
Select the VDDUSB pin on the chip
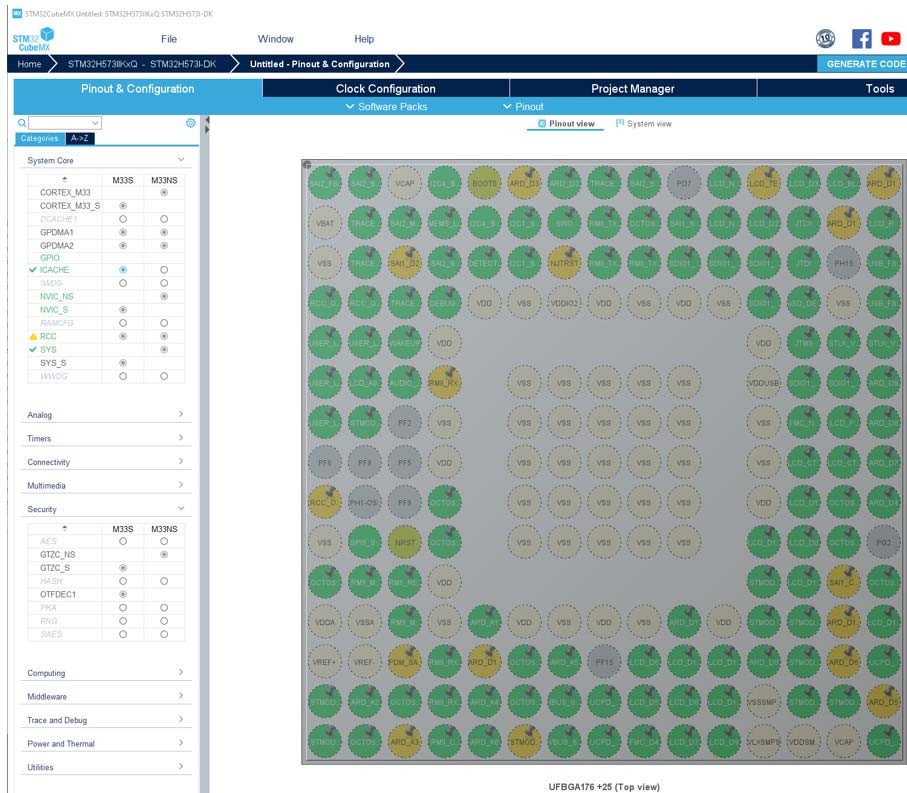764,383
